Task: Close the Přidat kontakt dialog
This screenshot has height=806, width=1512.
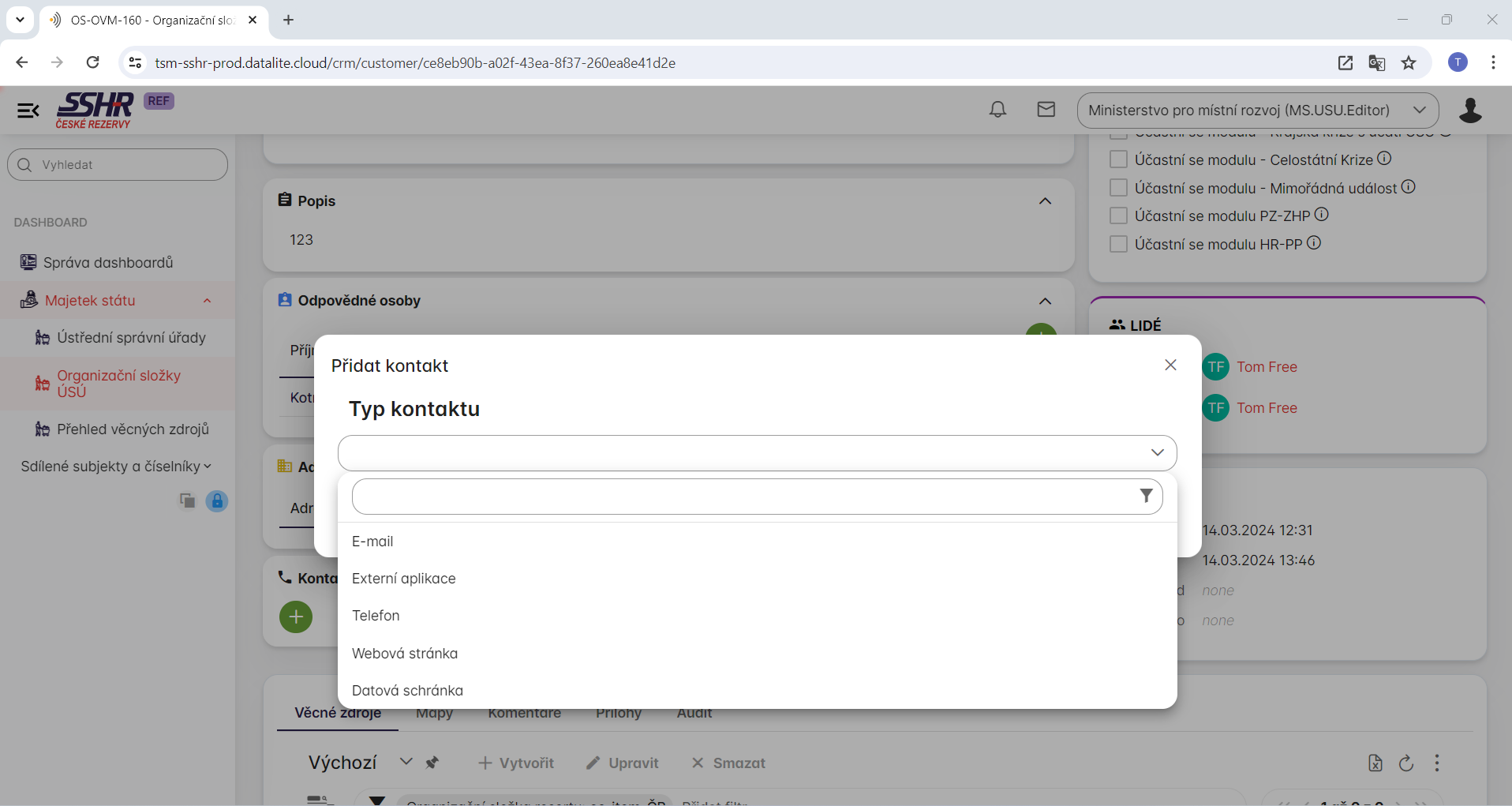Action: tap(1170, 365)
